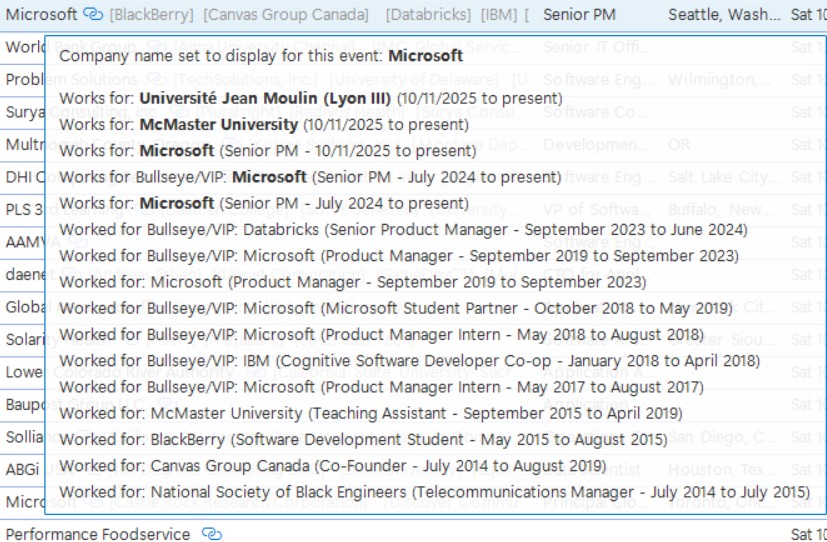Click the Université Jean Moulin (Lyon III) entry
Screen dimensions: 827x542
(x=264, y=99)
